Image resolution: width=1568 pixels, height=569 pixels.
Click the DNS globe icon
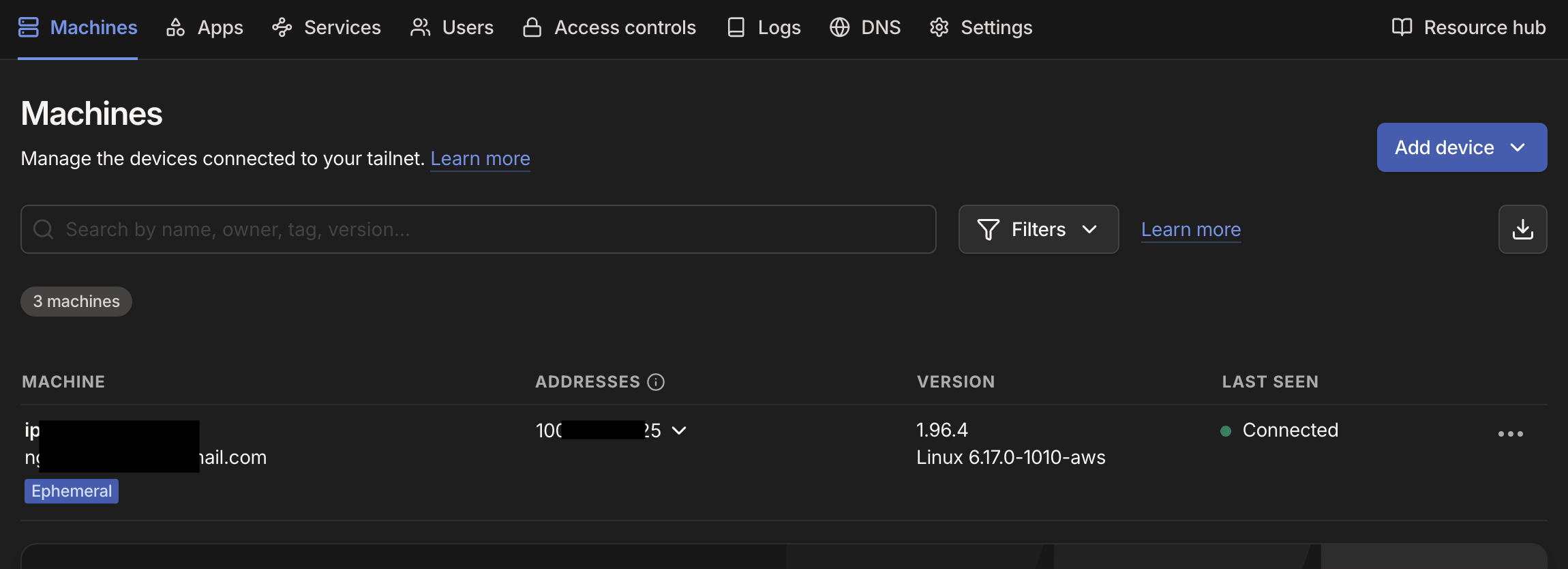tap(839, 27)
